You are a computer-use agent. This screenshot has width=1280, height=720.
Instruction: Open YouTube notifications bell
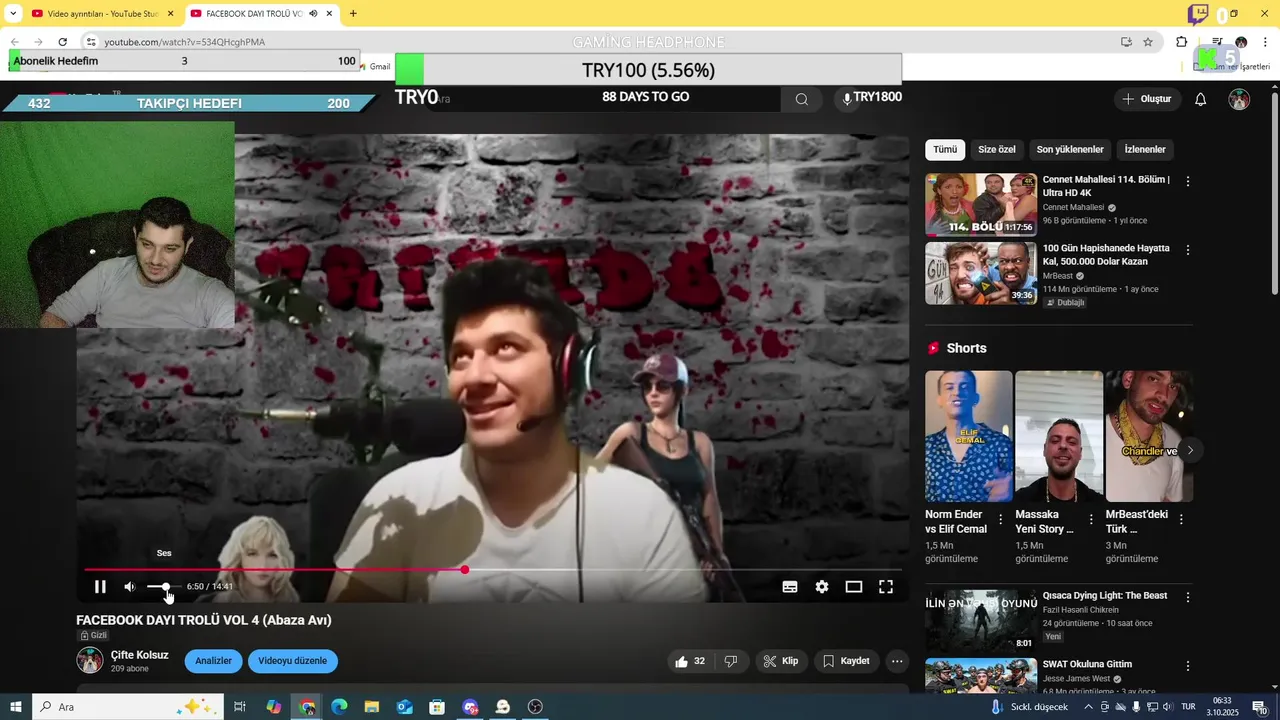(x=1201, y=99)
